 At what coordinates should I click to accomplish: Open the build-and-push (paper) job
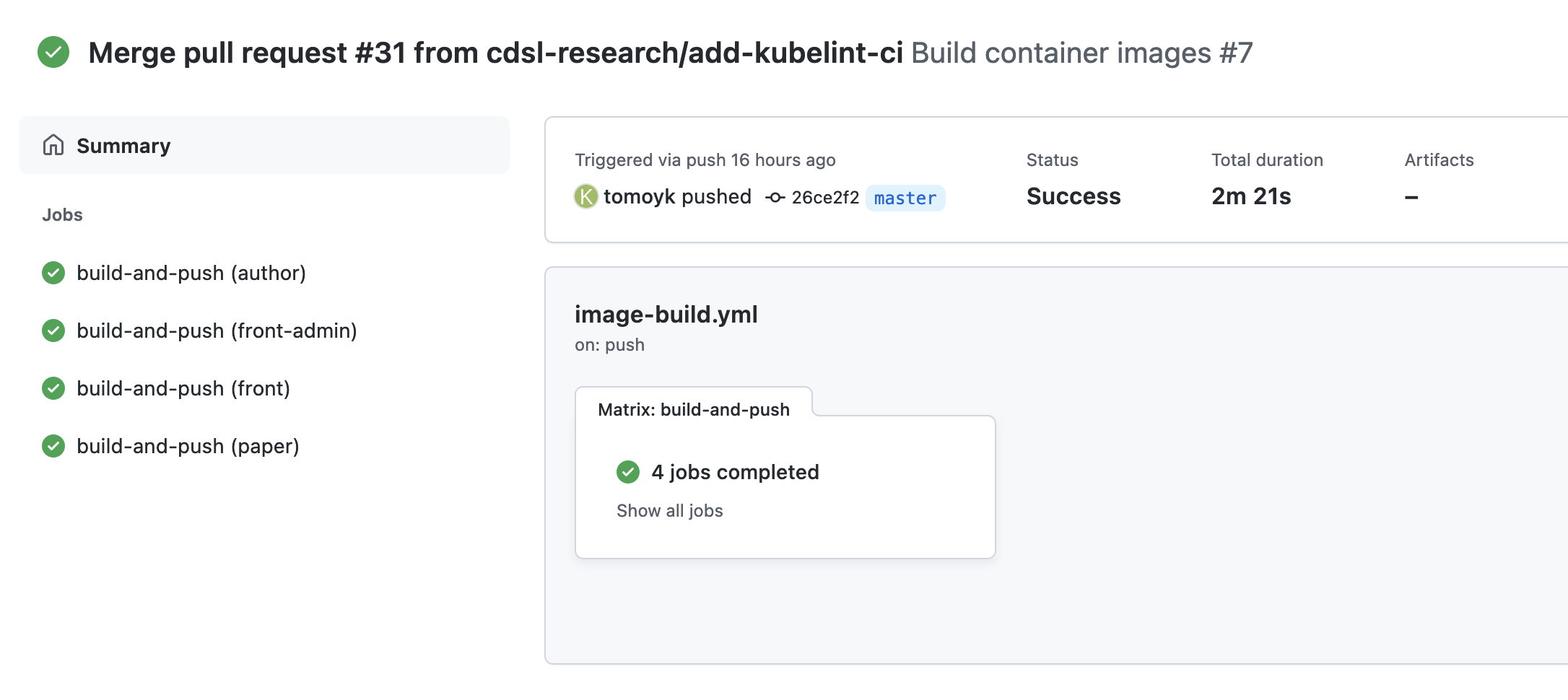tap(188, 446)
